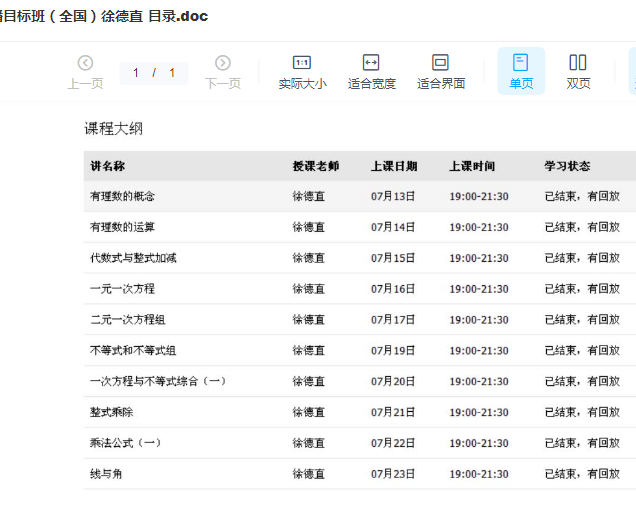636x522 pixels.
Task: Select the 有理数的概念 lesson row
Action: (122, 197)
